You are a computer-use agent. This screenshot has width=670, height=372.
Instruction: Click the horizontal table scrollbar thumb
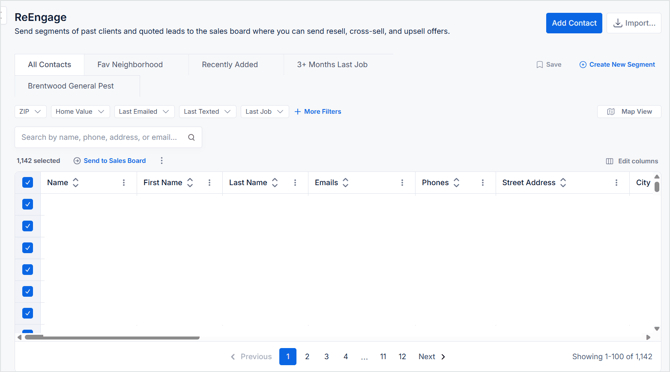pyautogui.click(x=112, y=337)
